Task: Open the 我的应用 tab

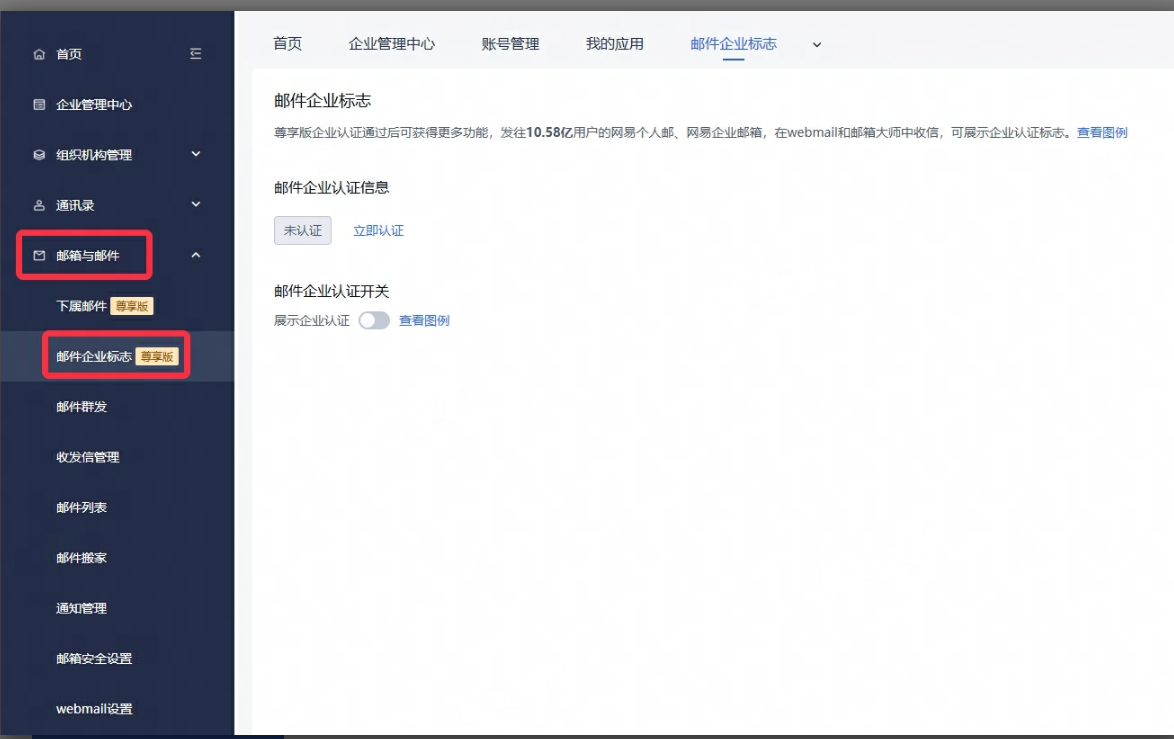Action: [x=615, y=43]
